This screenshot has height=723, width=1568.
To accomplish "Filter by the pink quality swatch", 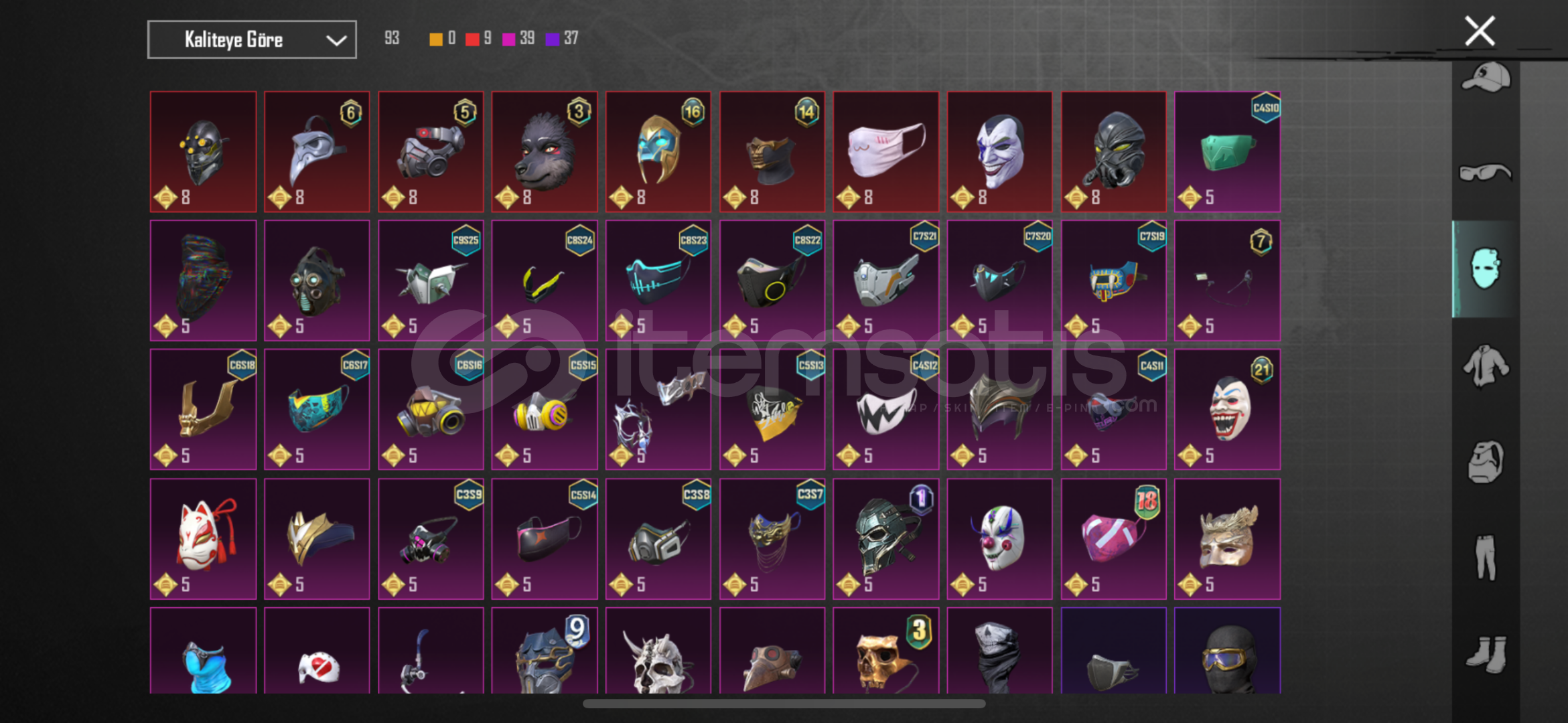I will tap(509, 39).
